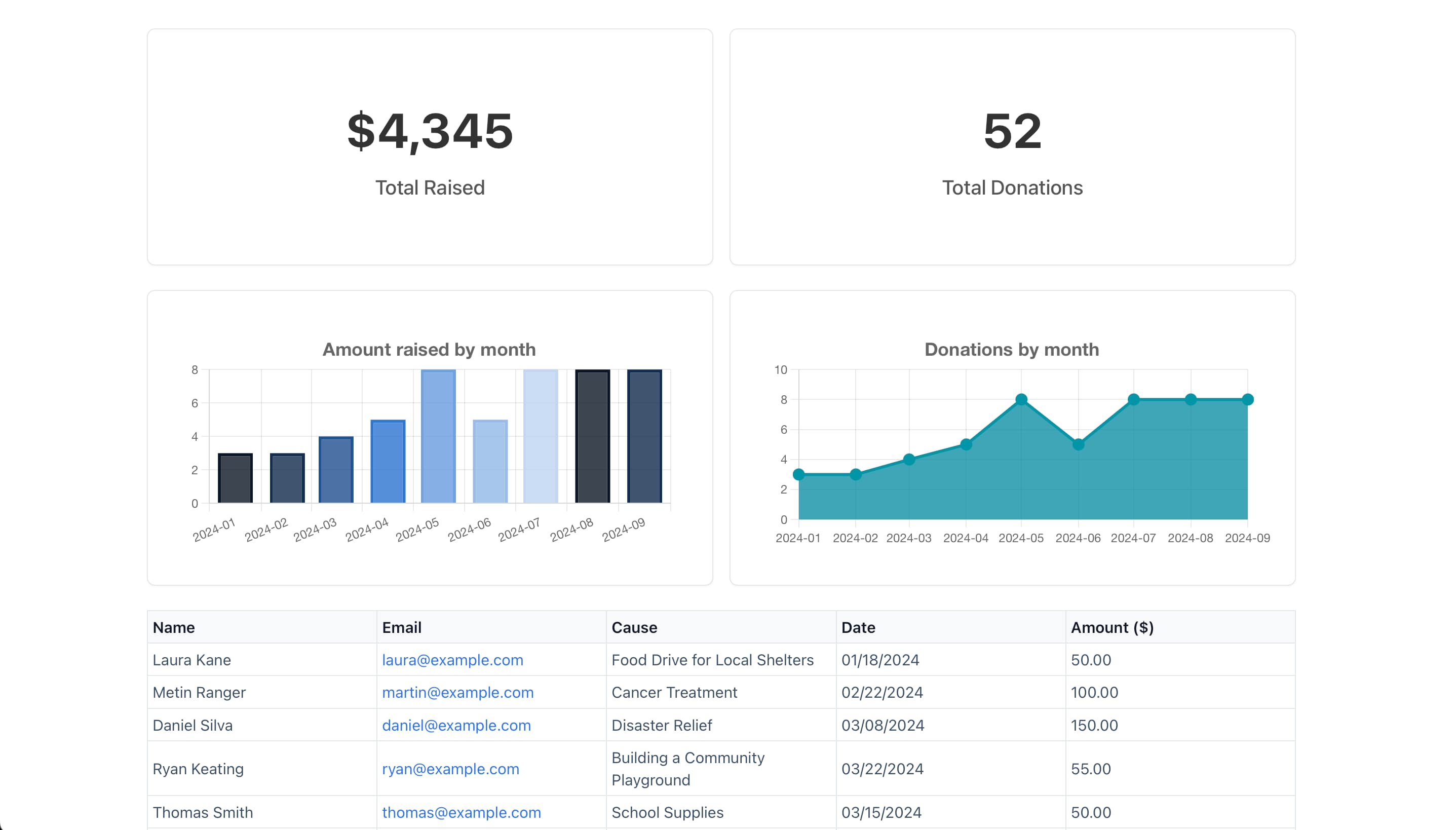The width and height of the screenshot is (1456, 830).
Task: Click the Amount raised by month chart title
Action: pyautogui.click(x=429, y=350)
